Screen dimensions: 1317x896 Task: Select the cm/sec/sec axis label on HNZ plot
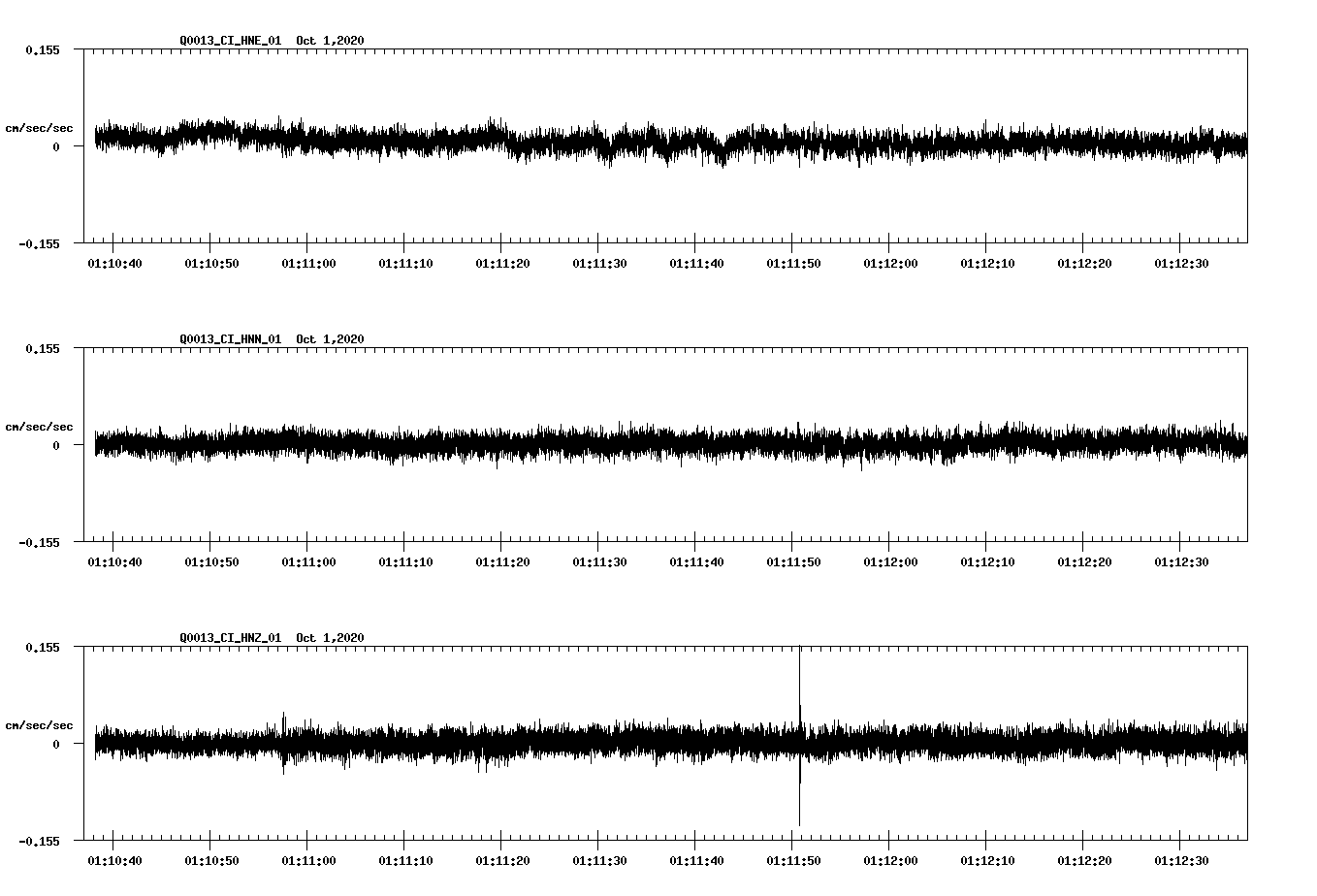click(x=40, y=723)
